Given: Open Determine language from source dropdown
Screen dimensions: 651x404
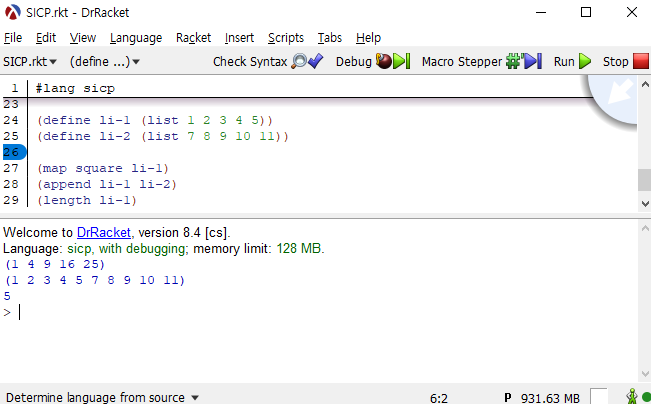Looking at the screenshot, I should (x=103, y=397).
